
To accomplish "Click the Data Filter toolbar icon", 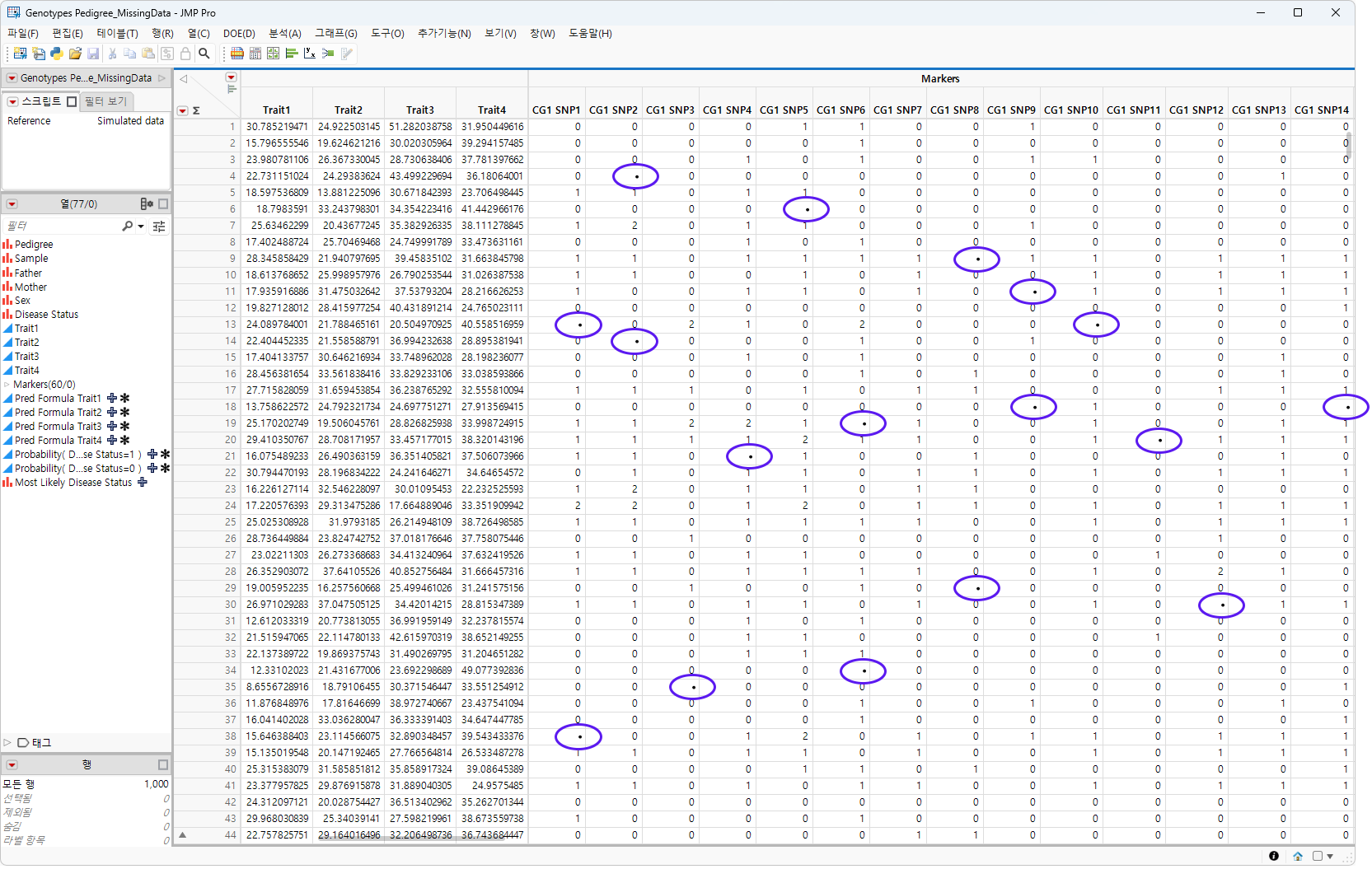I will (237, 54).
